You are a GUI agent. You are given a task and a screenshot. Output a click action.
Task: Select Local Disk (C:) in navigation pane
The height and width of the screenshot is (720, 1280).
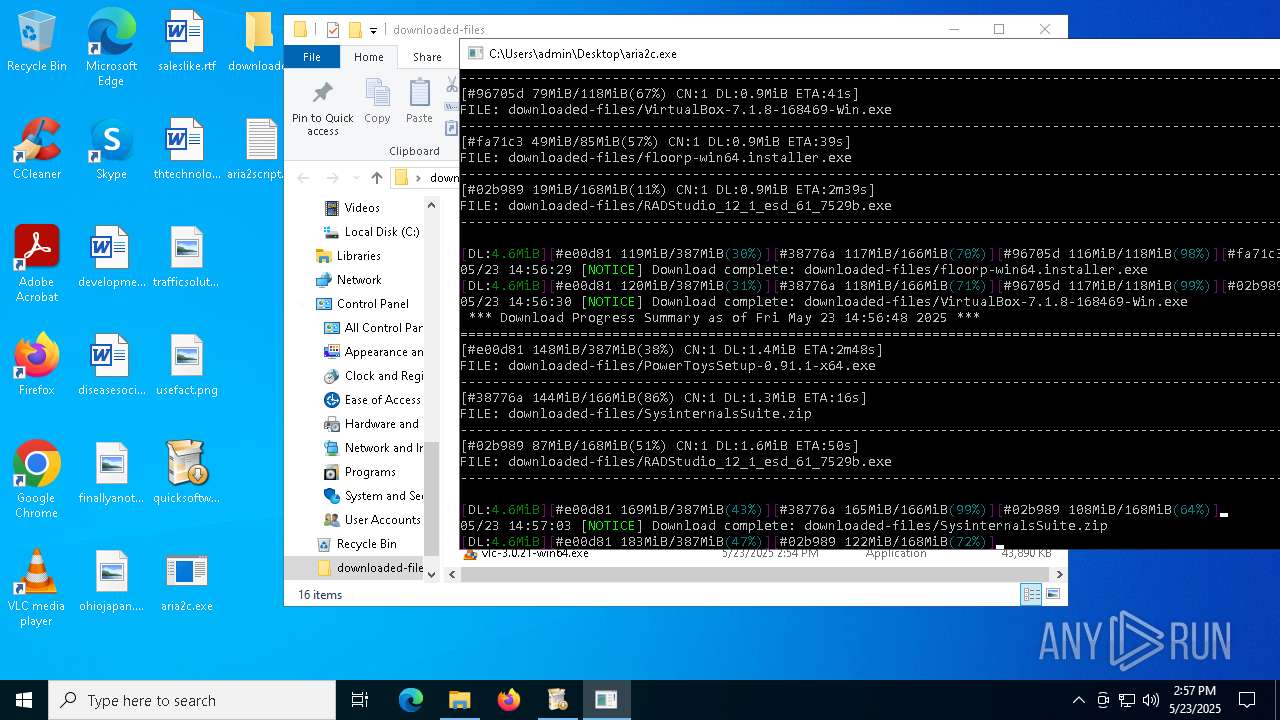371,232
